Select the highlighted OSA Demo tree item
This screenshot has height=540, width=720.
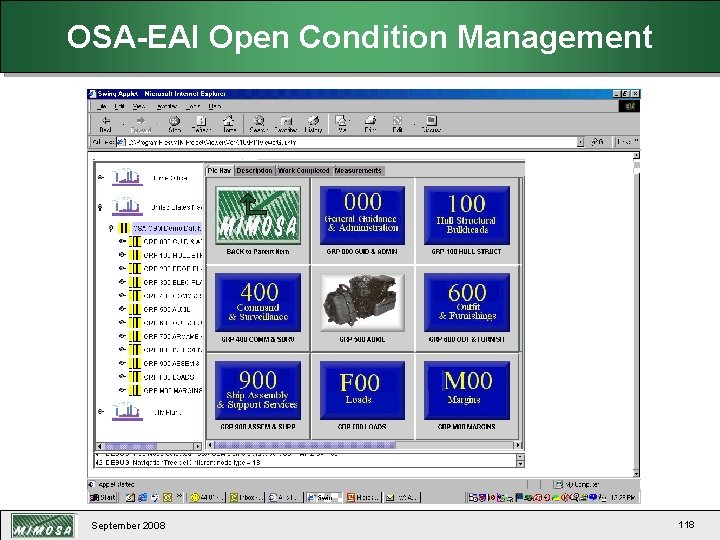[167, 228]
